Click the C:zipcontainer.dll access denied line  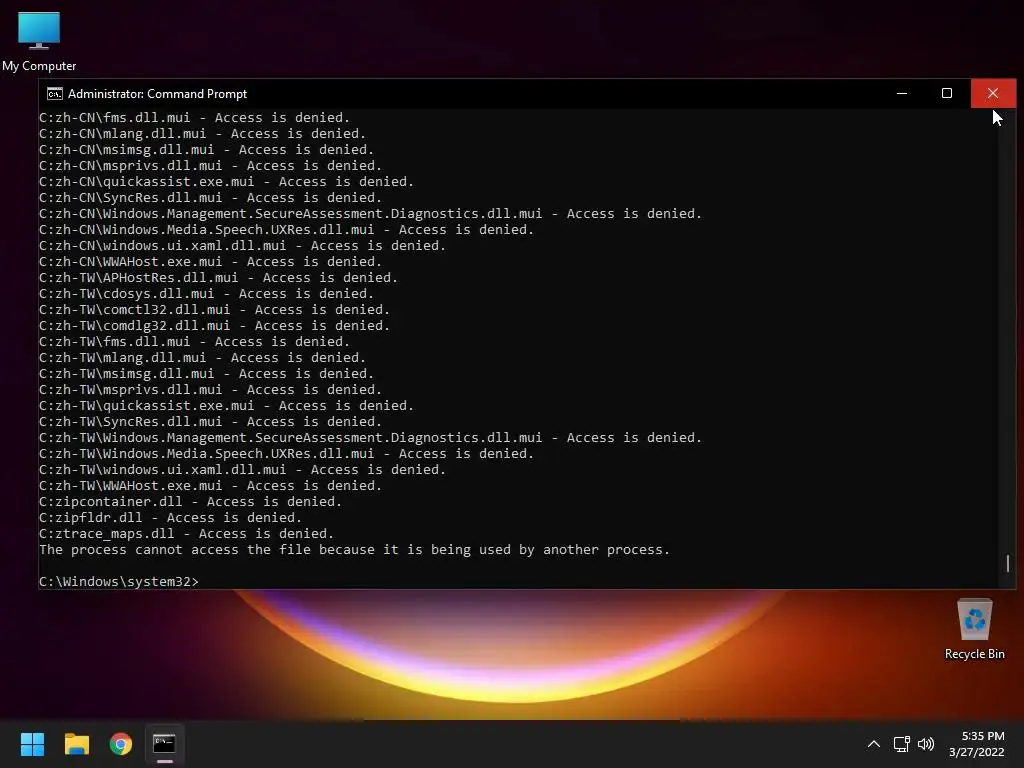(191, 502)
